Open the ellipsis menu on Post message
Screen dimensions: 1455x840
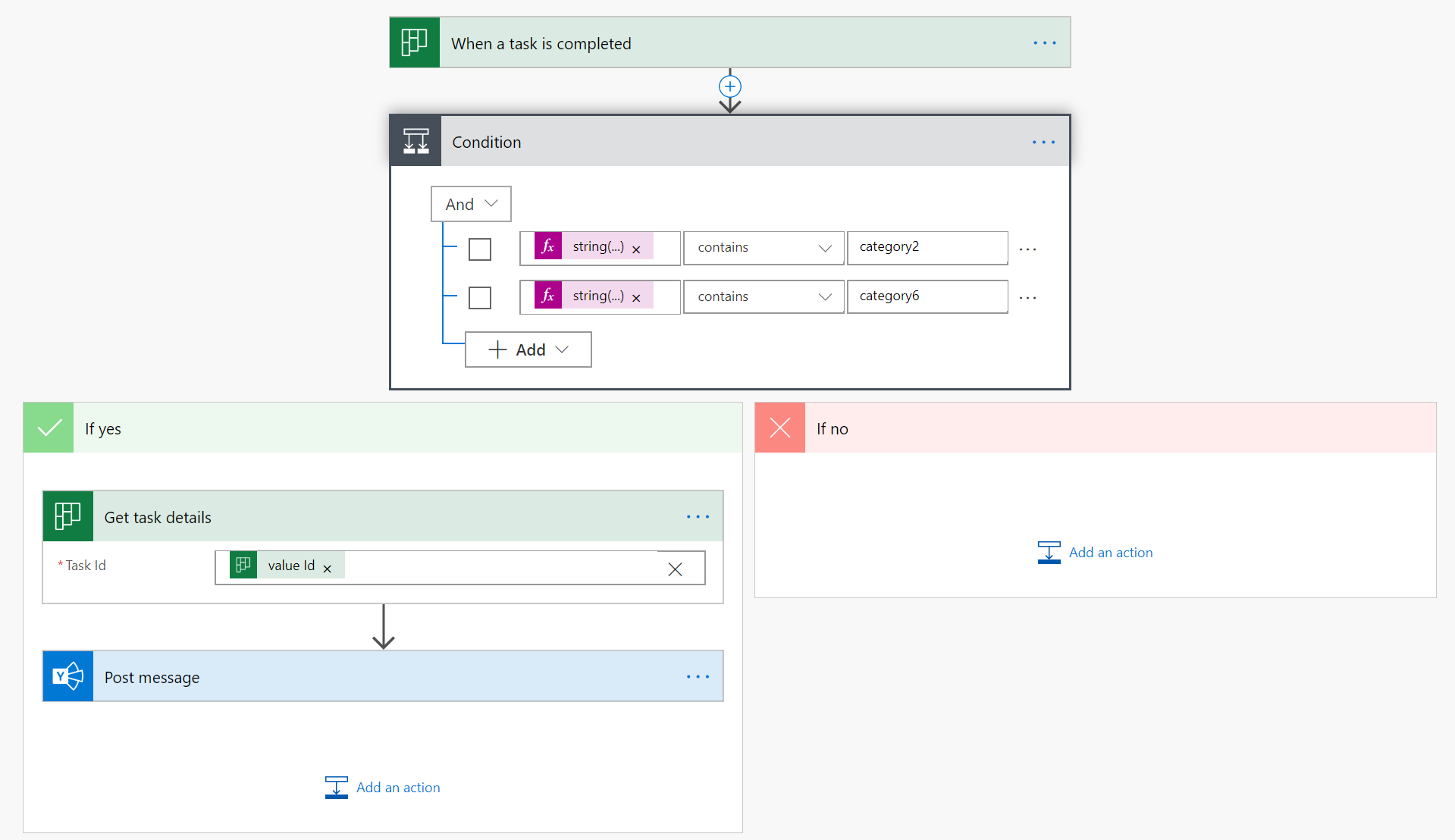697,676
